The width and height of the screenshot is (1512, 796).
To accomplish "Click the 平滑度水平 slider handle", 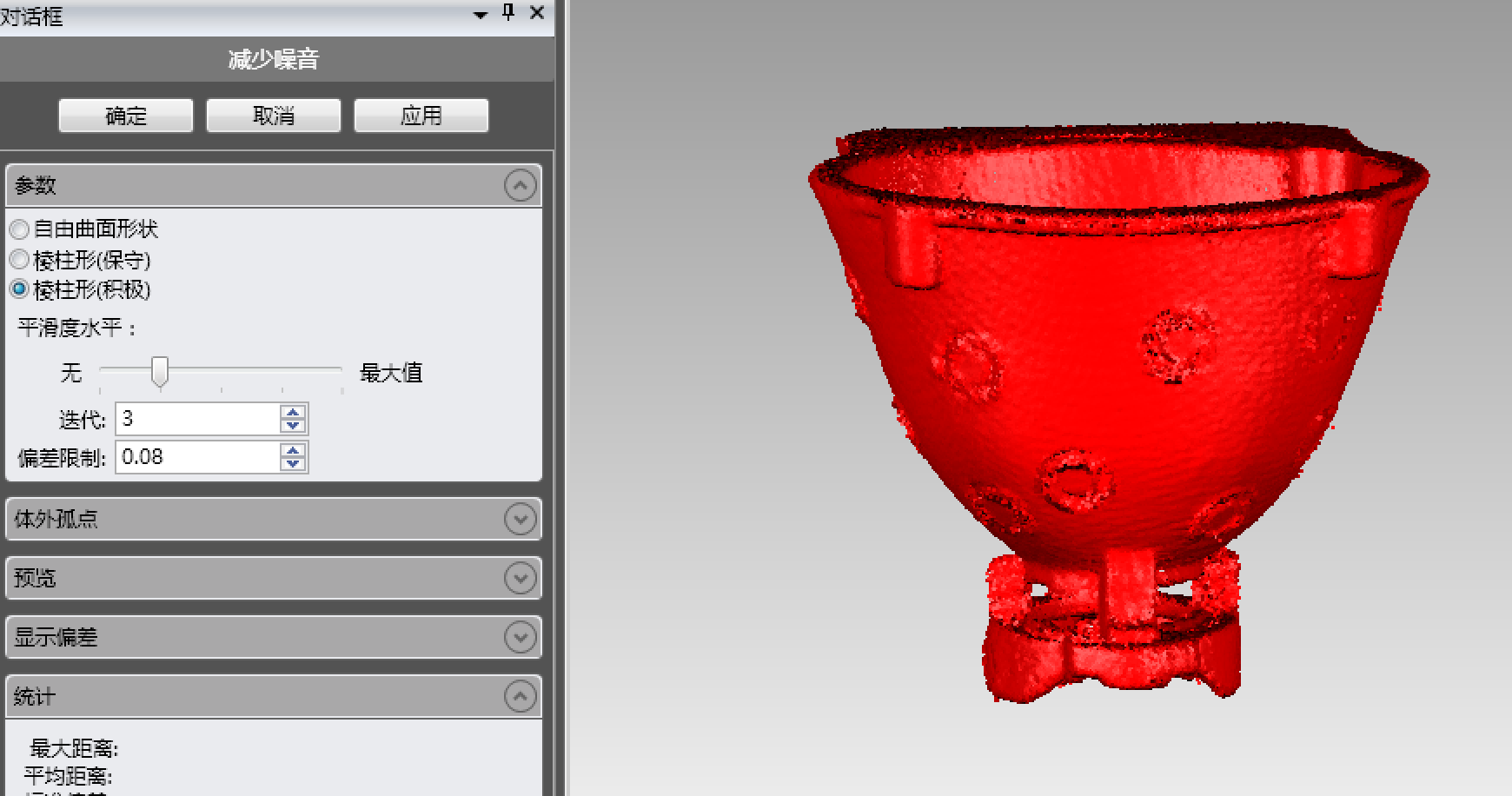I will (160, 371).
